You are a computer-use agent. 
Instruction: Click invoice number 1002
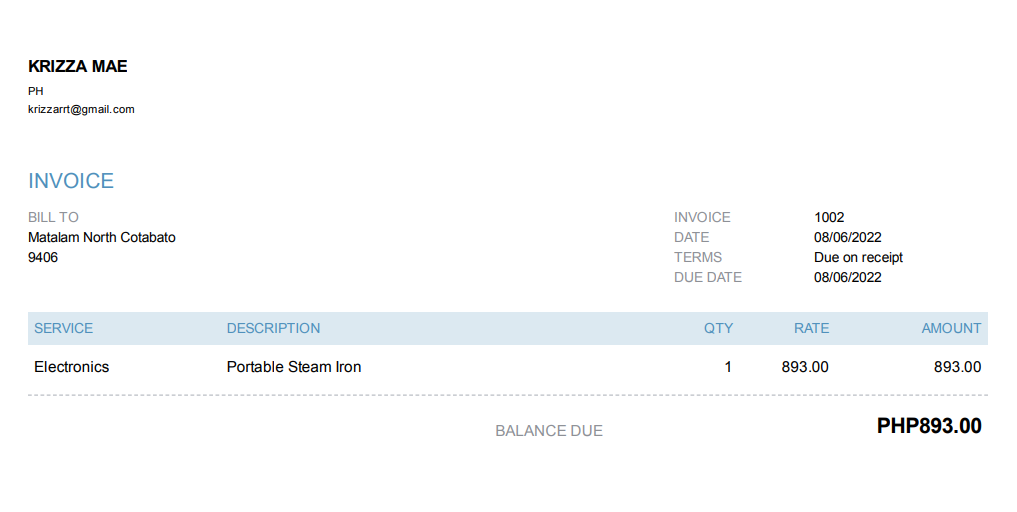pyautogui.click(x=829, y=217)
